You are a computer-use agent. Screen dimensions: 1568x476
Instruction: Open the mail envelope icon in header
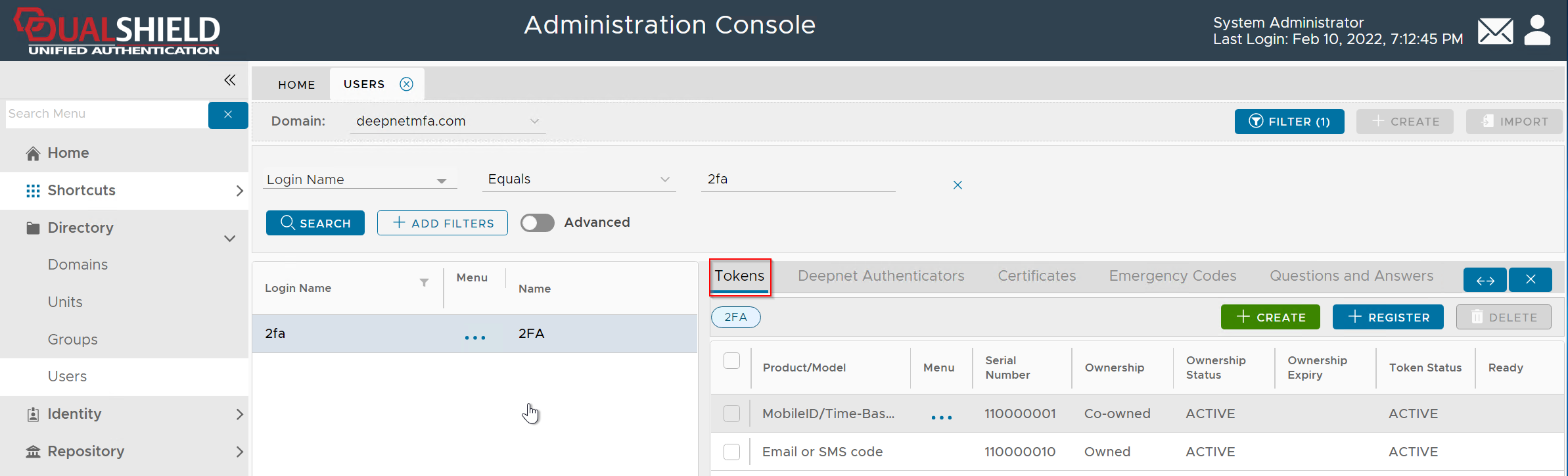coord(1495,31)
